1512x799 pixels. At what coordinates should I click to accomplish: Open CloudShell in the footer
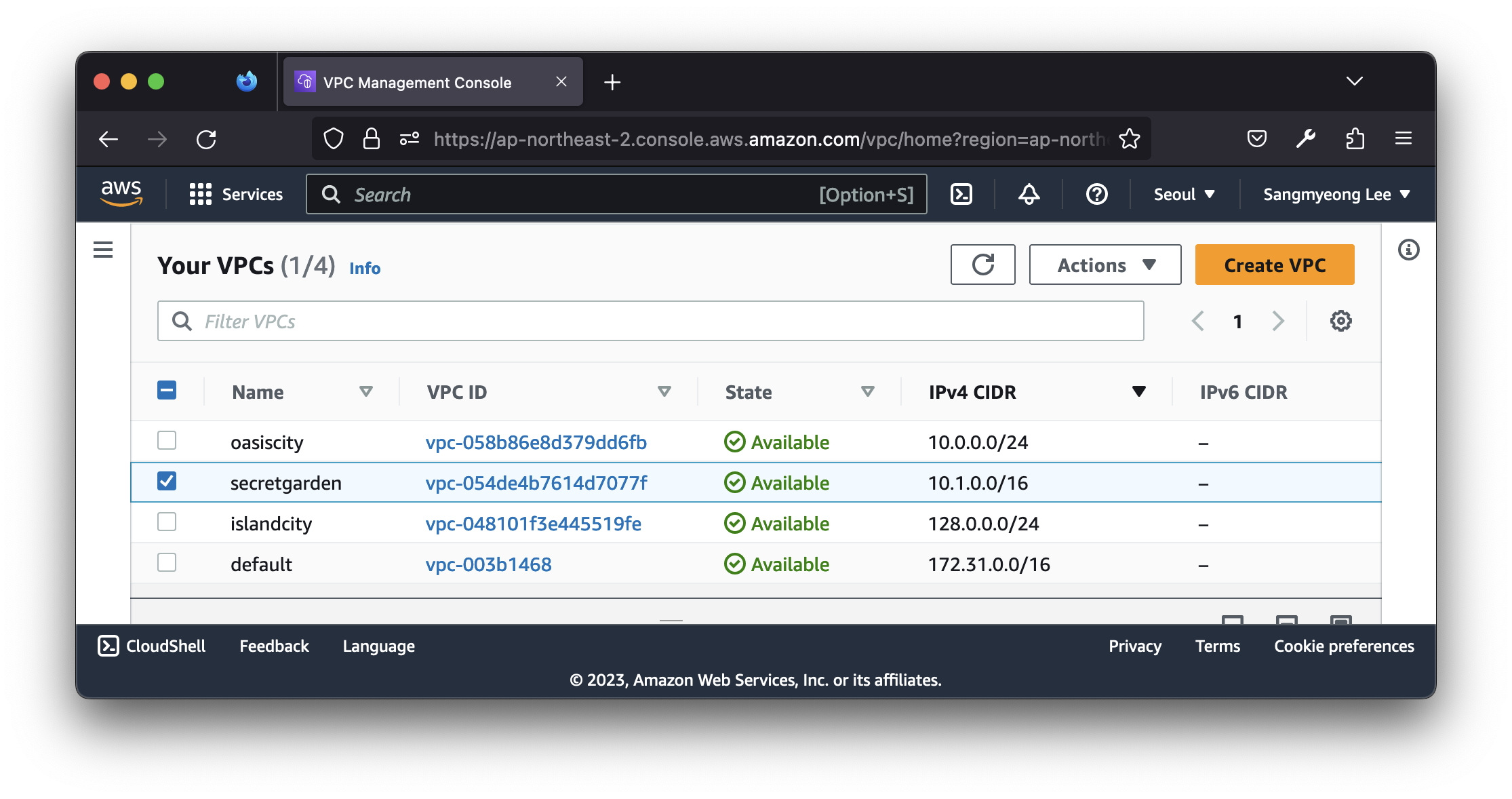152,646
